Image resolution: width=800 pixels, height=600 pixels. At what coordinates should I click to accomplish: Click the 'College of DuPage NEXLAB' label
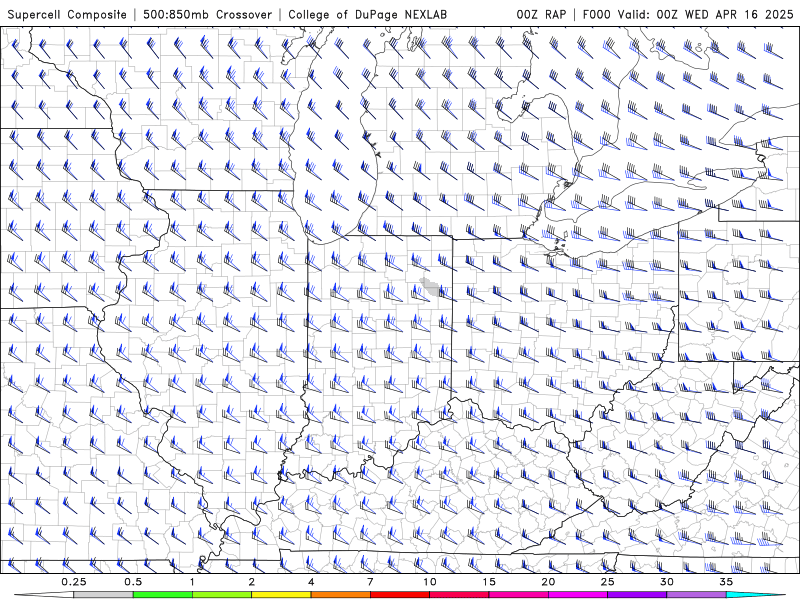point(367,14)
